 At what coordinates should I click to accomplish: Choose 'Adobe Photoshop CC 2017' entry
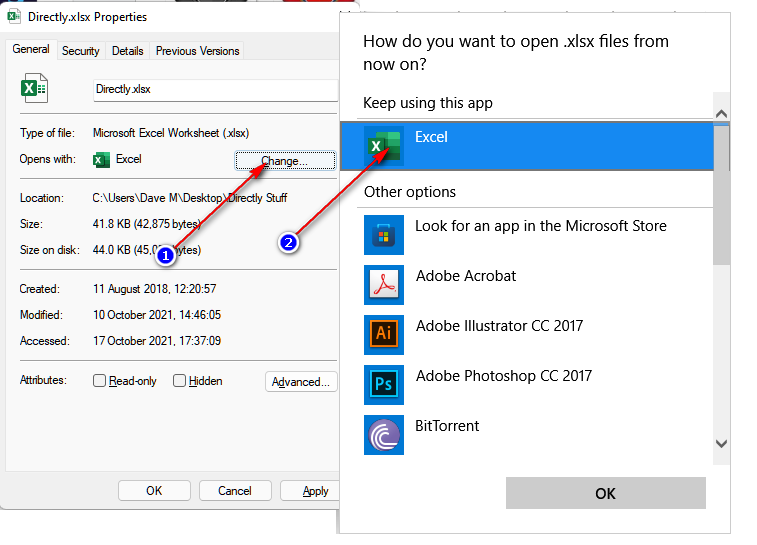504,376
